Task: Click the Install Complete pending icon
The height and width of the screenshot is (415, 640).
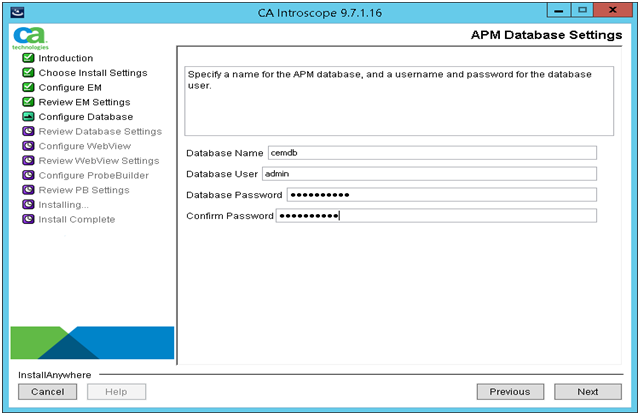Action: point(28,219)
